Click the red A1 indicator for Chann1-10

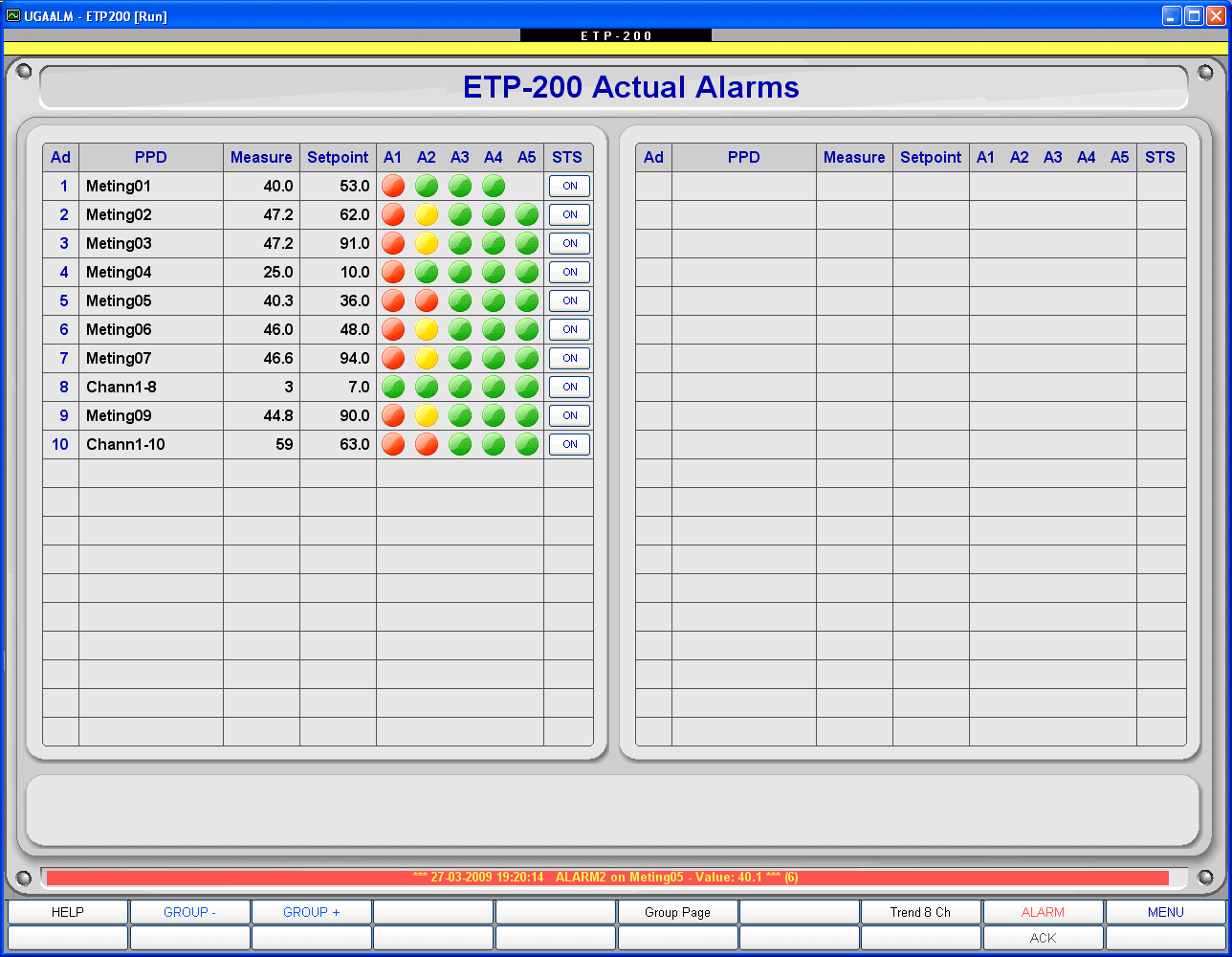tap(393, 444)
